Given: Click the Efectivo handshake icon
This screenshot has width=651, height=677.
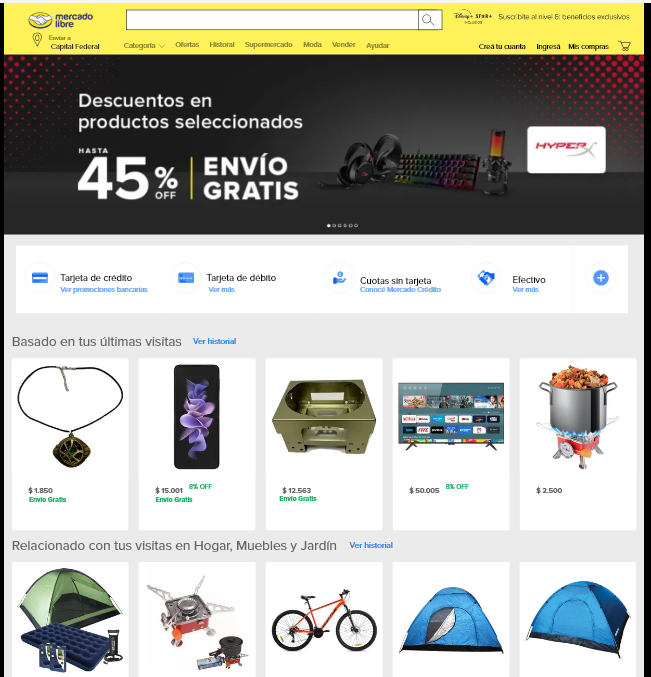Looking at the screenshot, I should tap(486, 278).
